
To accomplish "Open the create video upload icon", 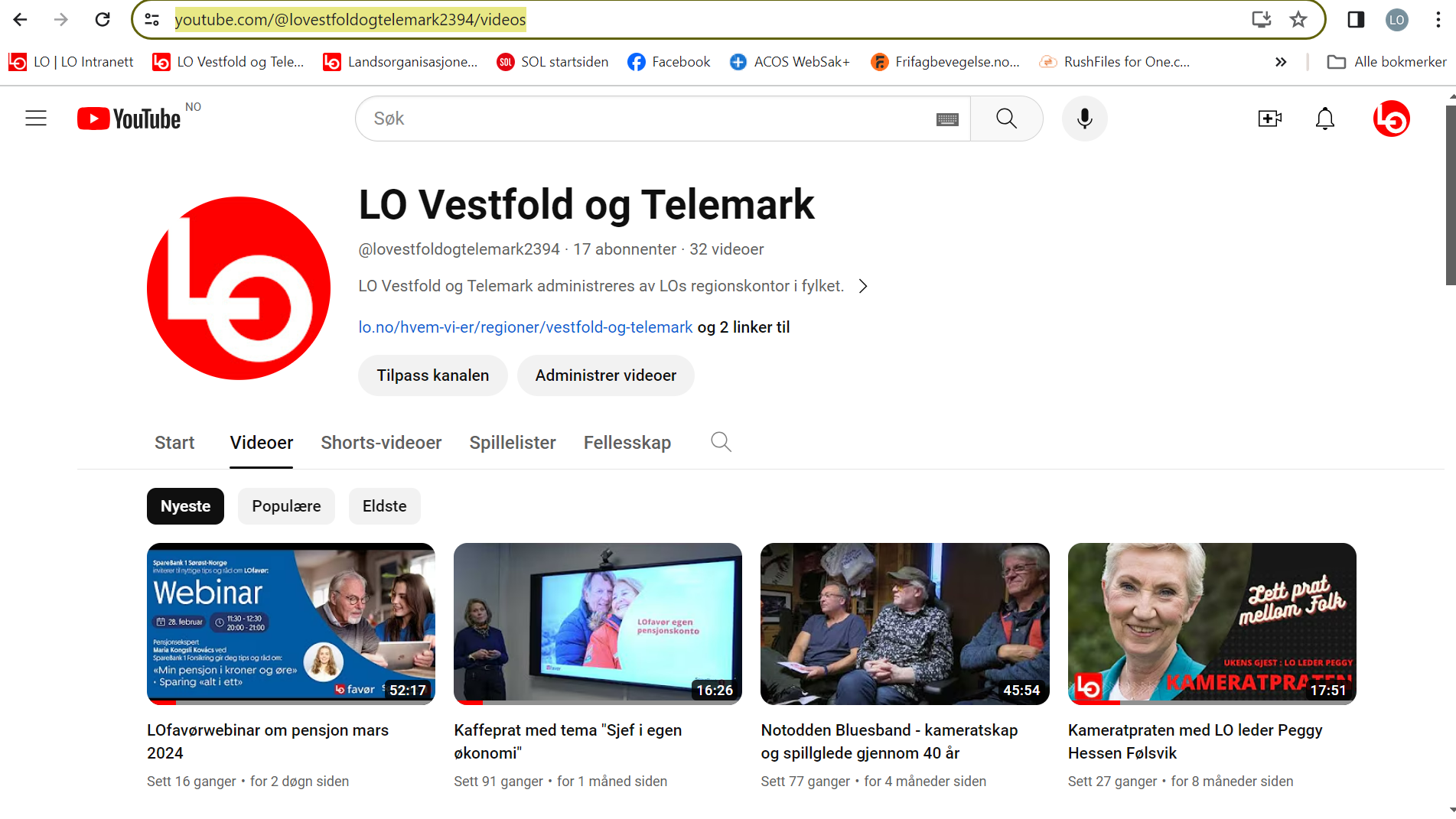I will pyautogui.click(x=1270, y=119).
